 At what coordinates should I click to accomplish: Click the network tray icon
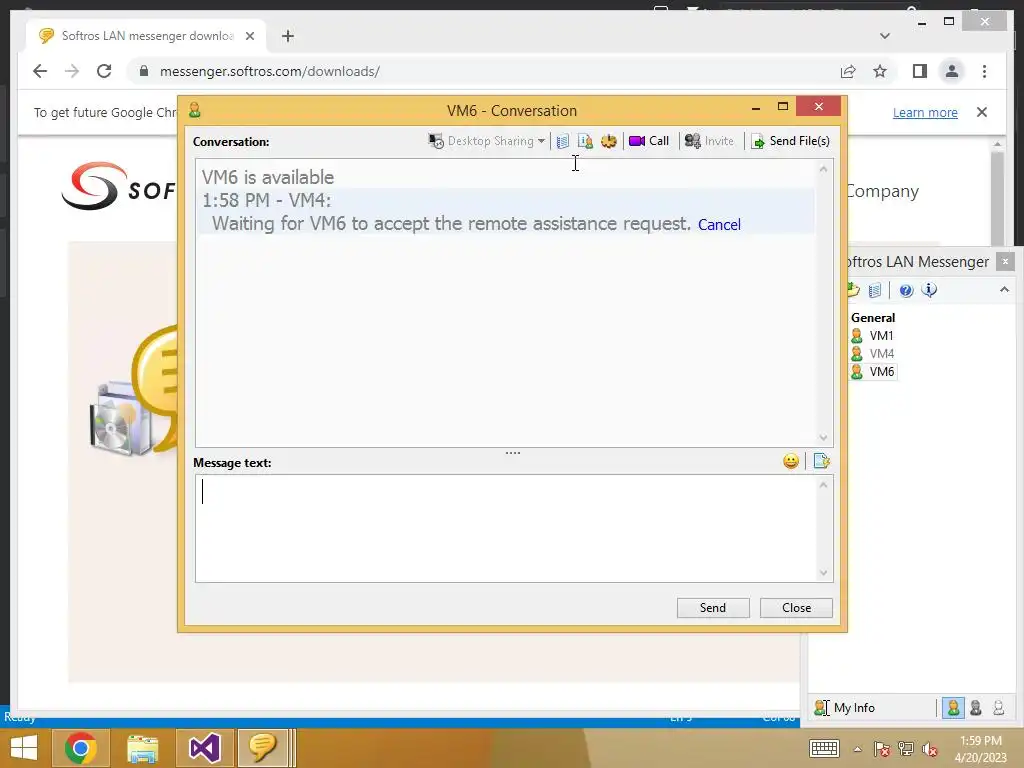(906, 749)
